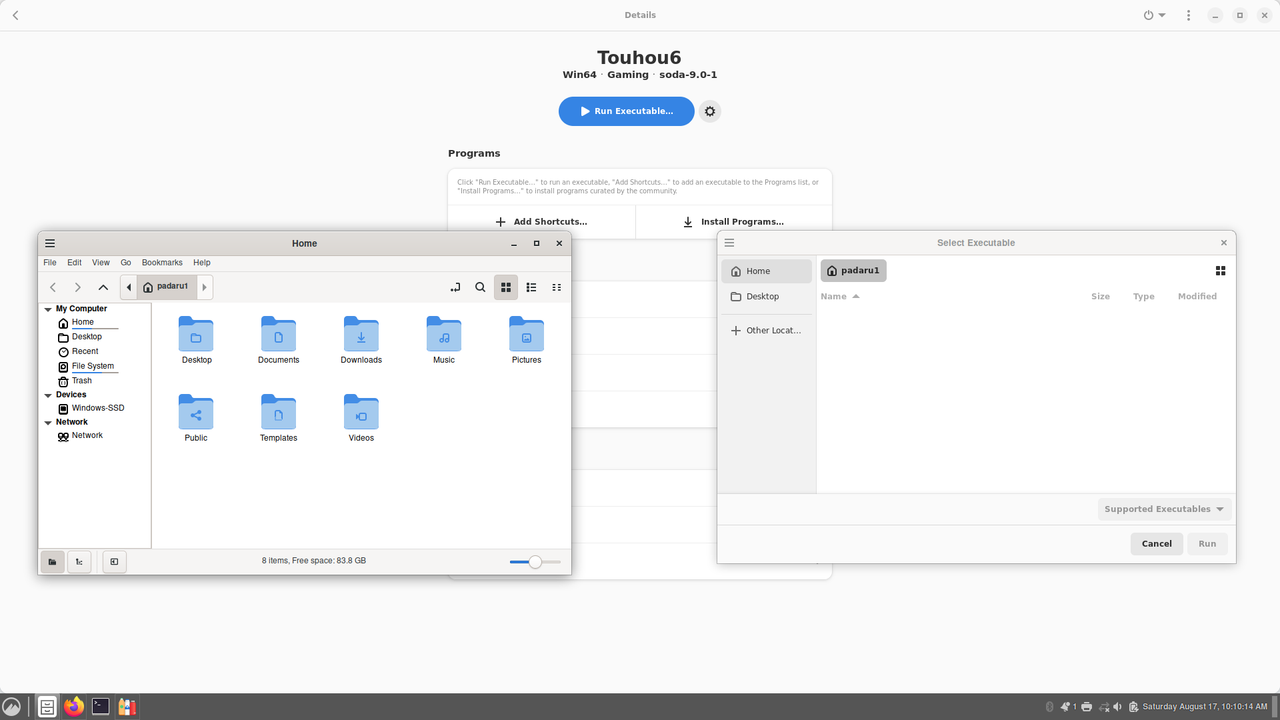
Task: Hide the sidebar using status bar button
Action: pyautogui.click(x=114, y=562)
